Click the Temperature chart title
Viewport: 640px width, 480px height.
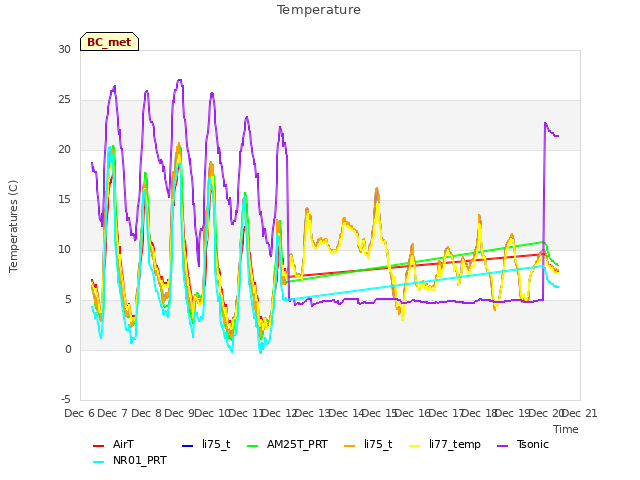pyautogui.click(x=319, y=10)
